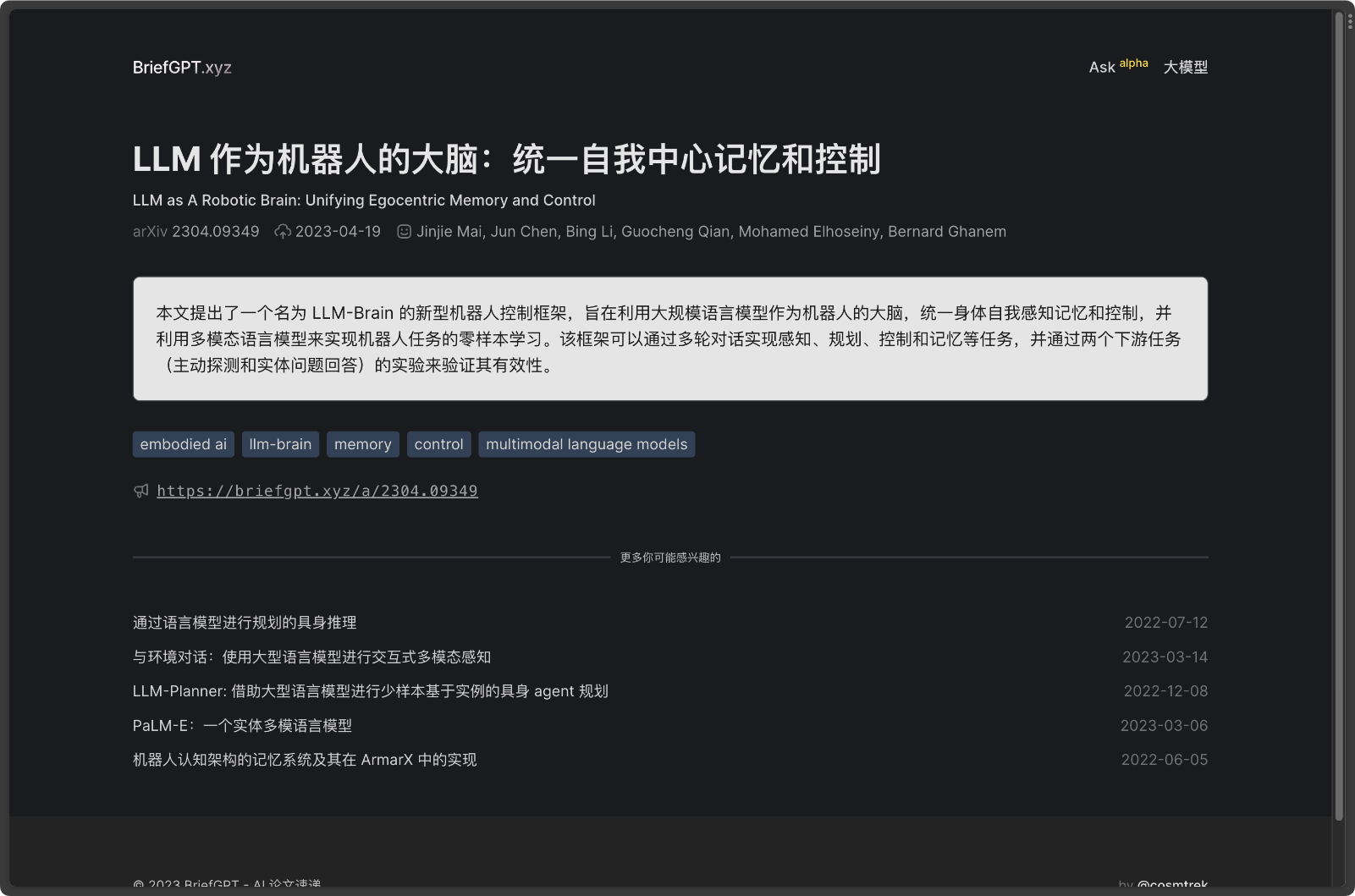
Task: Open '通过语言模型进行规划的具身推理' article
Action: tap(244, 623)
